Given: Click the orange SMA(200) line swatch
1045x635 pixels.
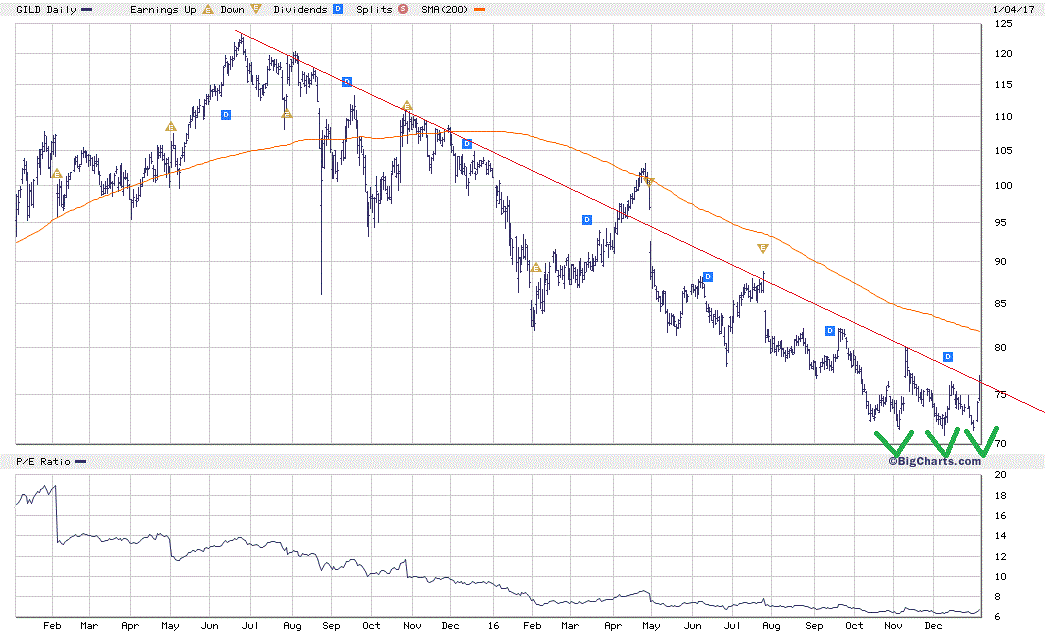Looking at the screenshot, I should point(479,10).
